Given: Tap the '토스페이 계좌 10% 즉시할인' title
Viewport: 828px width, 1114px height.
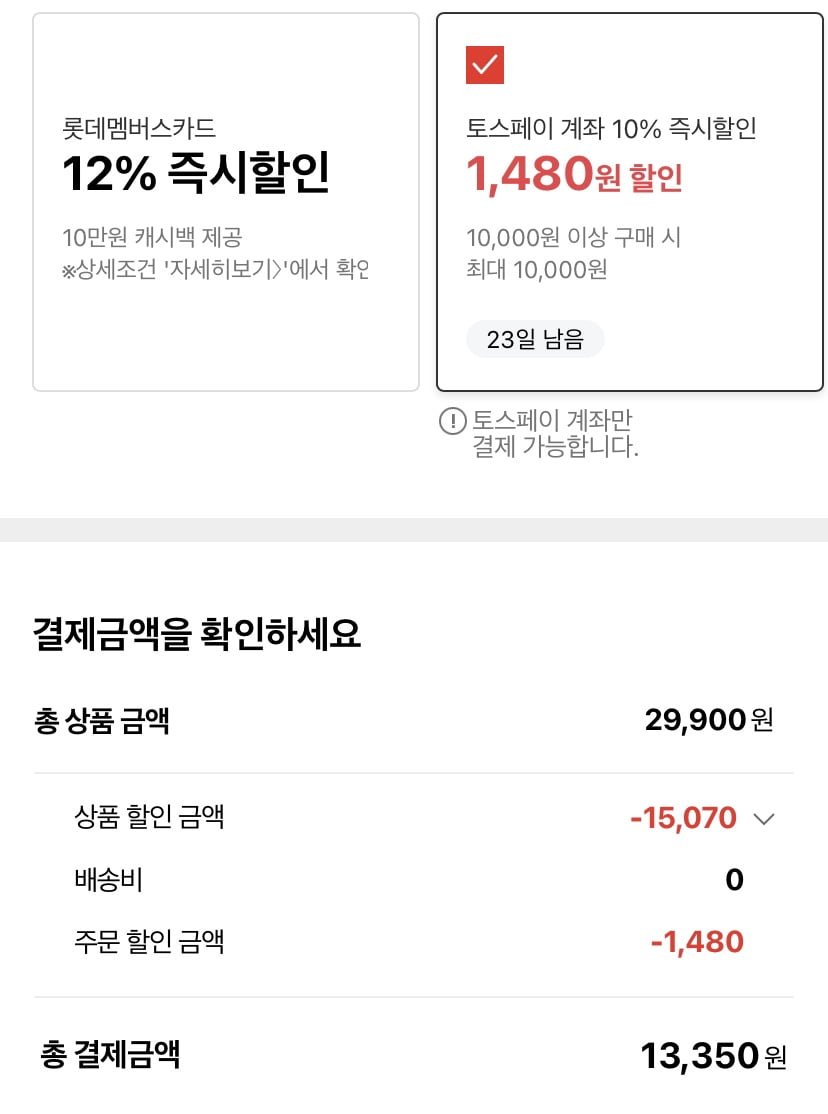Looking at the screenshot, I should coord(611,128).
